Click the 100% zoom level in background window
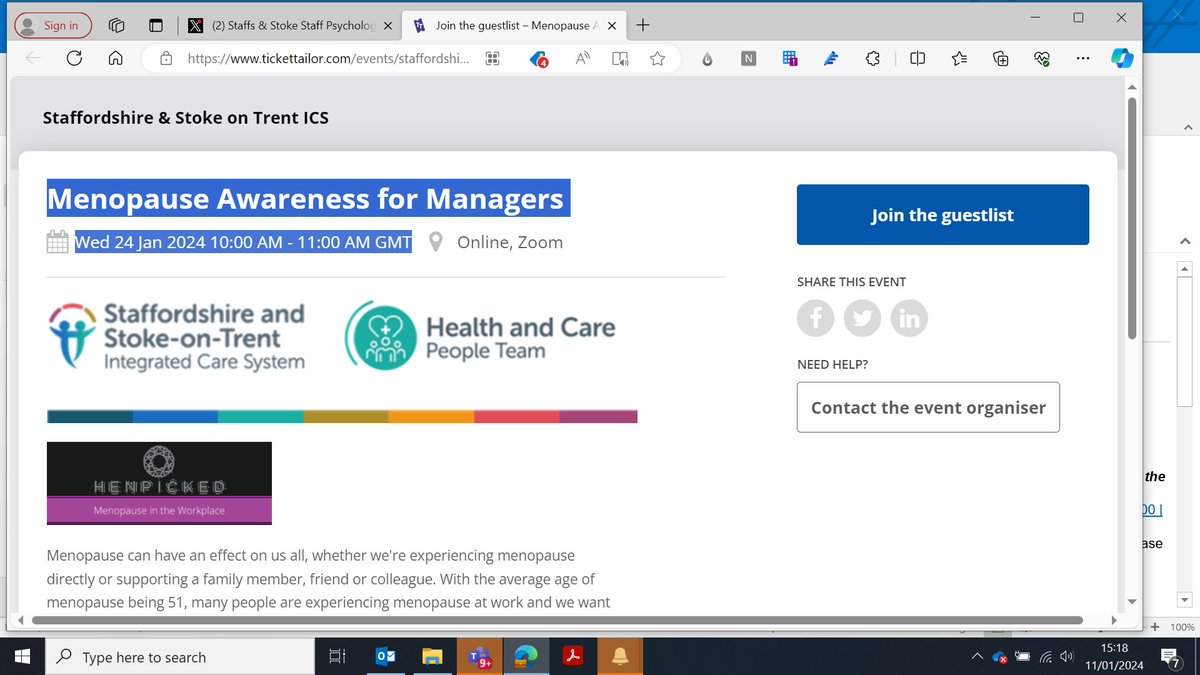The height and width of the screenshot is (675, 1200). click(x=1182, y=627)
